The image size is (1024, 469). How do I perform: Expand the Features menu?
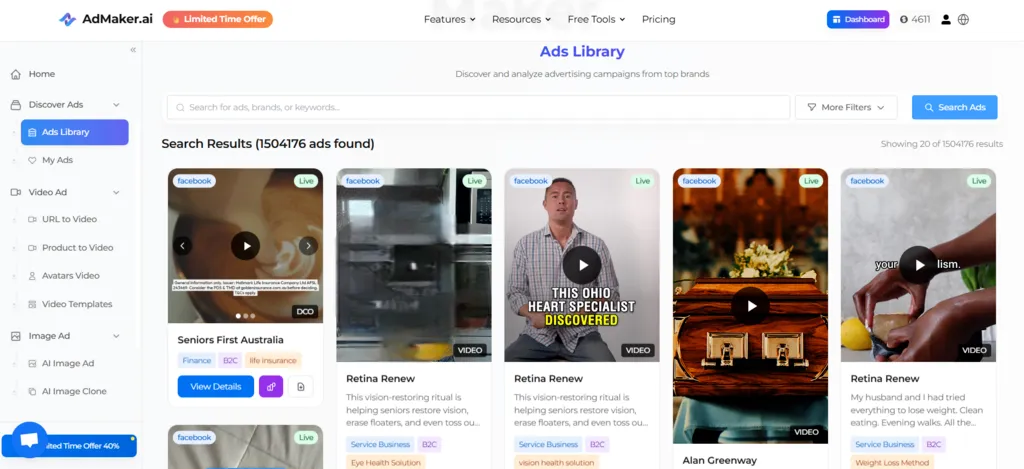click(x=449, y=19)
